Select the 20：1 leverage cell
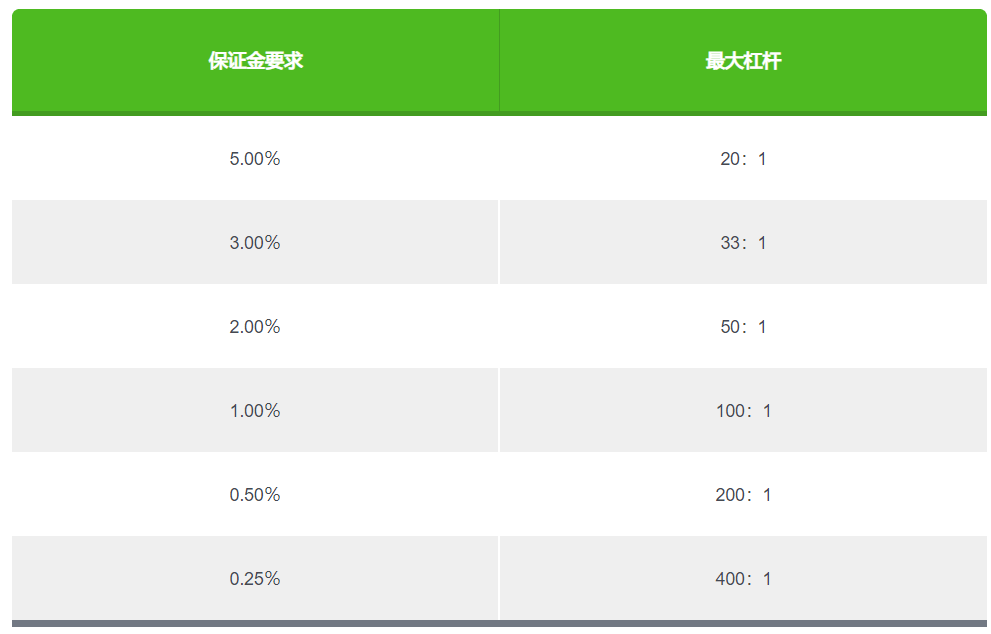991x634 pixels. (743, 158)
